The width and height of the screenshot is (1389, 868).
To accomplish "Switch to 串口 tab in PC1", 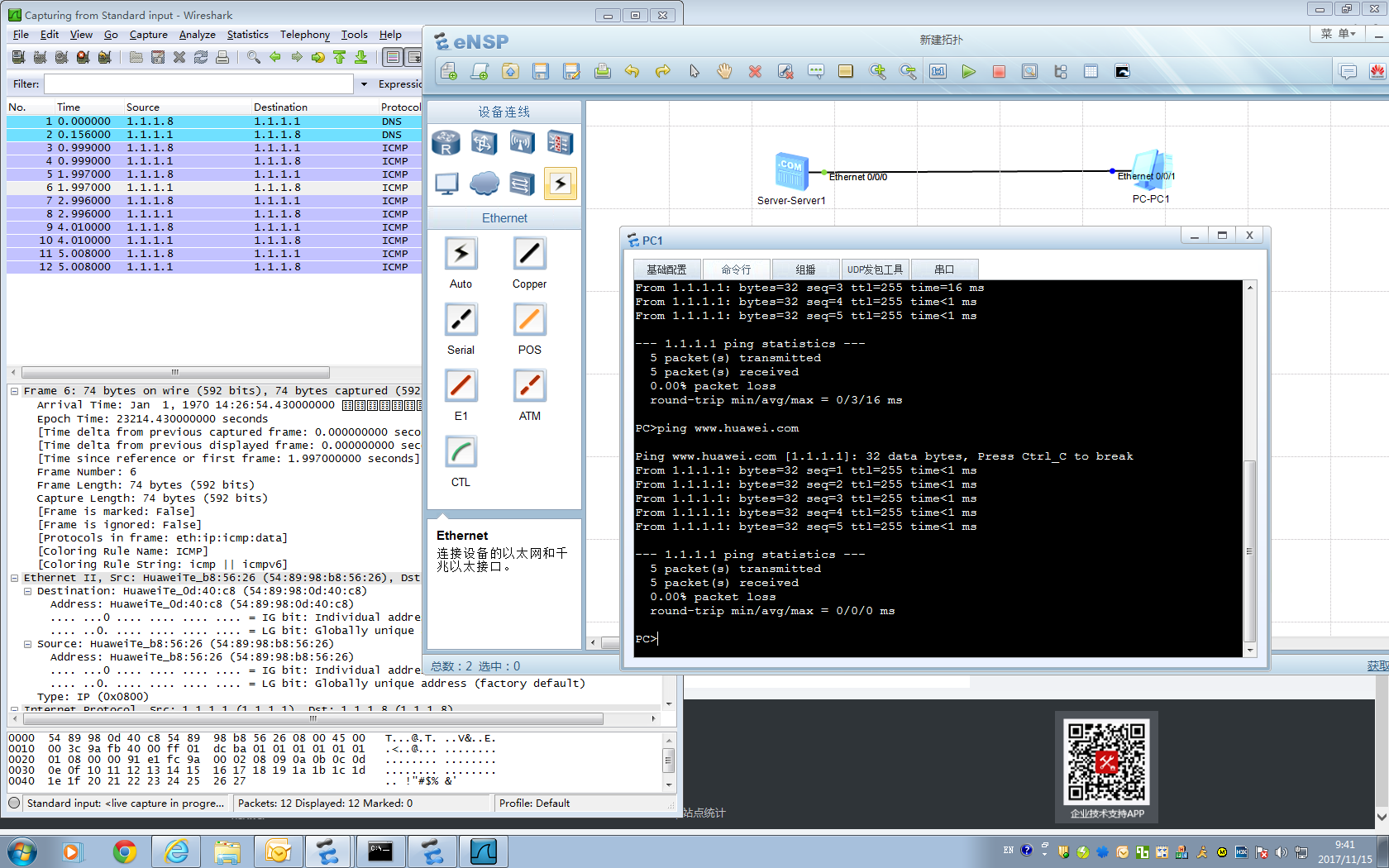I will pos(944,269).
